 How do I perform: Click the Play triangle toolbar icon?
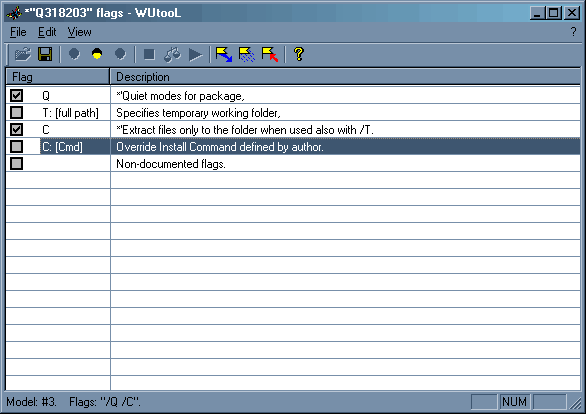click(195, 55)
